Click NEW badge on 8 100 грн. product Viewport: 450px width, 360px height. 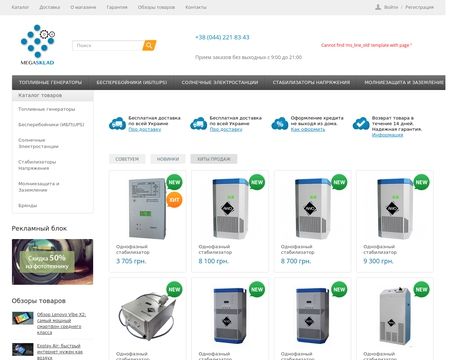(x=257, y=182)
